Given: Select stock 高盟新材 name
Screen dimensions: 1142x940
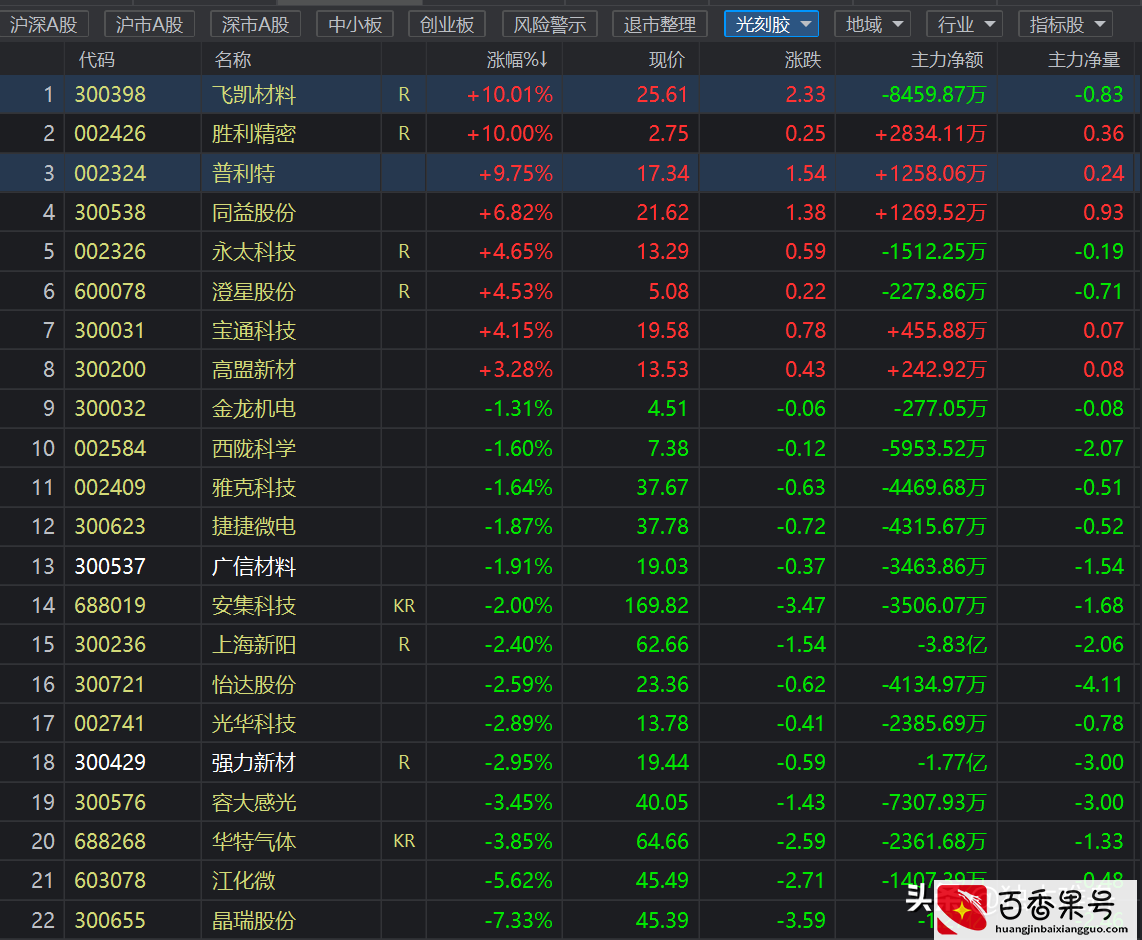Looking at the screenshot, I should point(253,370).
